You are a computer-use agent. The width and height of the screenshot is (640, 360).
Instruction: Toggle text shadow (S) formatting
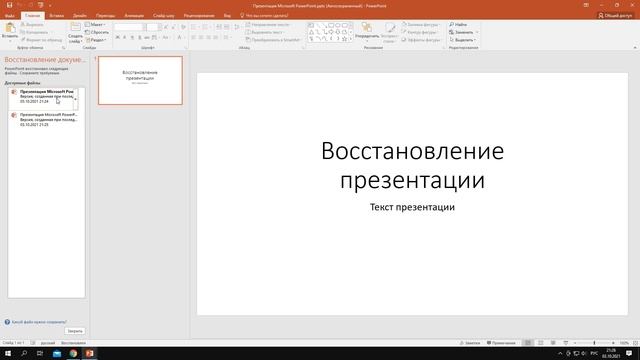tap(139, 38)
